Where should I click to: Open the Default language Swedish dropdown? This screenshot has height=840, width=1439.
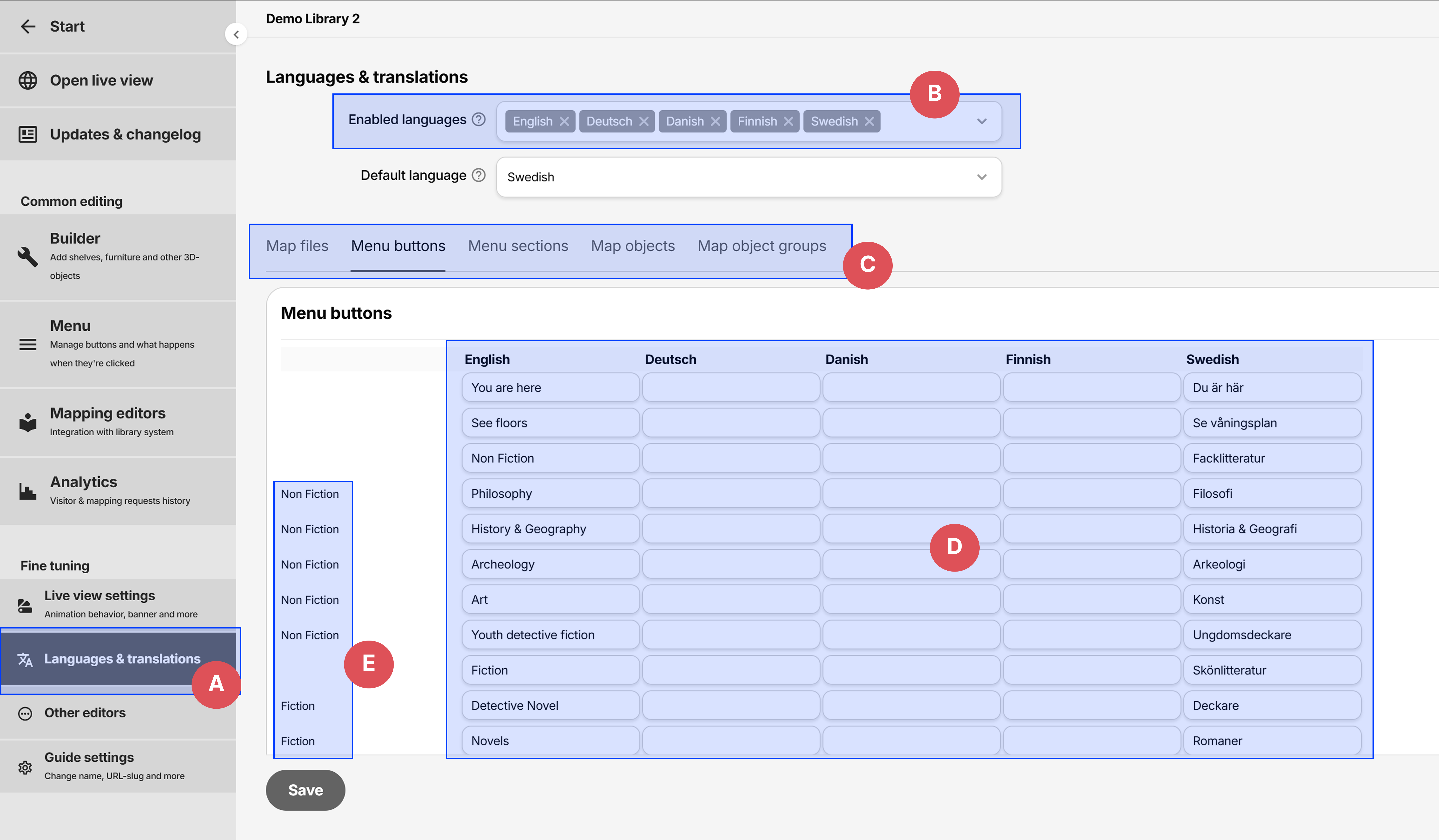point(748,177)
